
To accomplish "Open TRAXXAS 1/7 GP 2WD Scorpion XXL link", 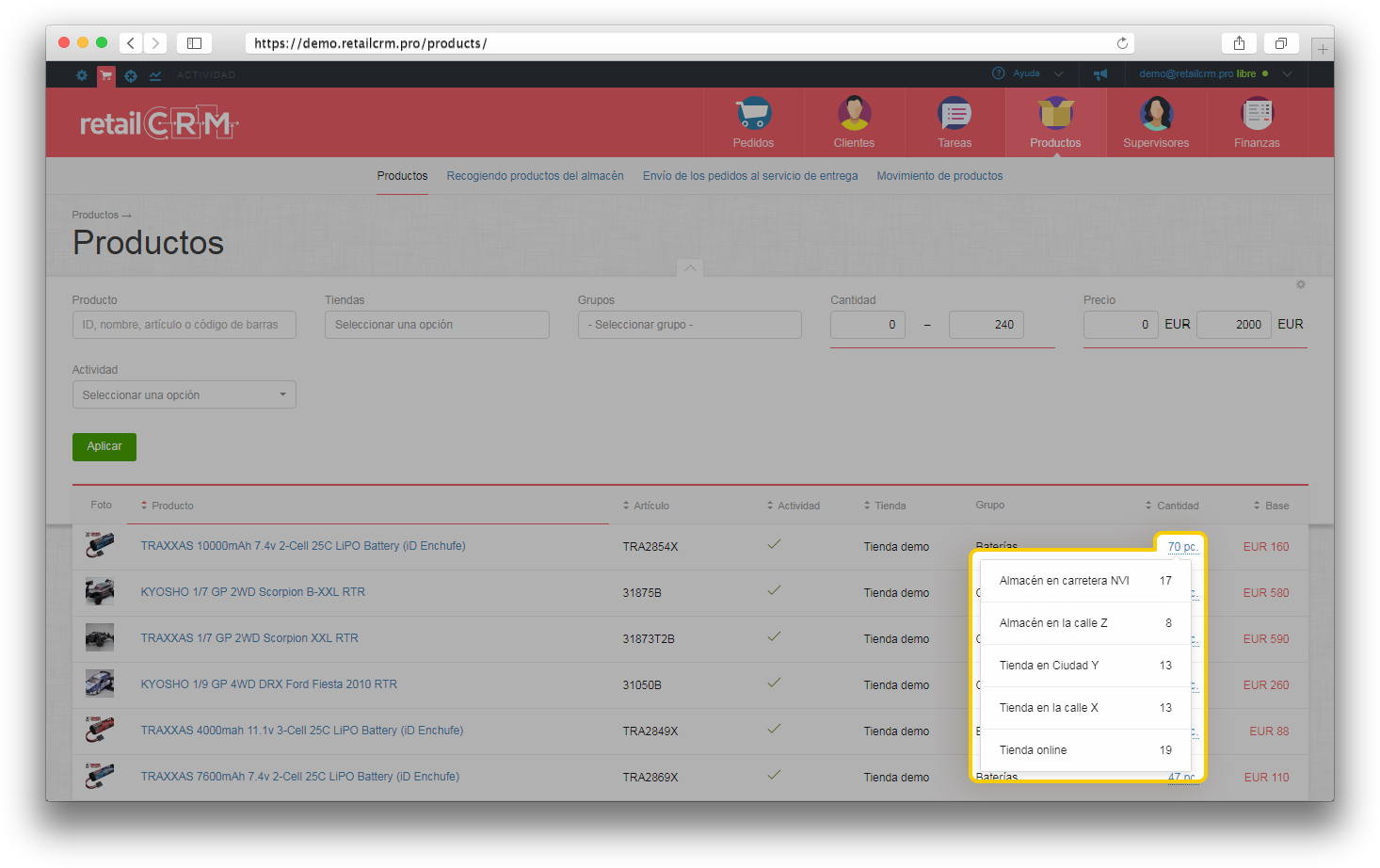I will click(x=249, y=638).
